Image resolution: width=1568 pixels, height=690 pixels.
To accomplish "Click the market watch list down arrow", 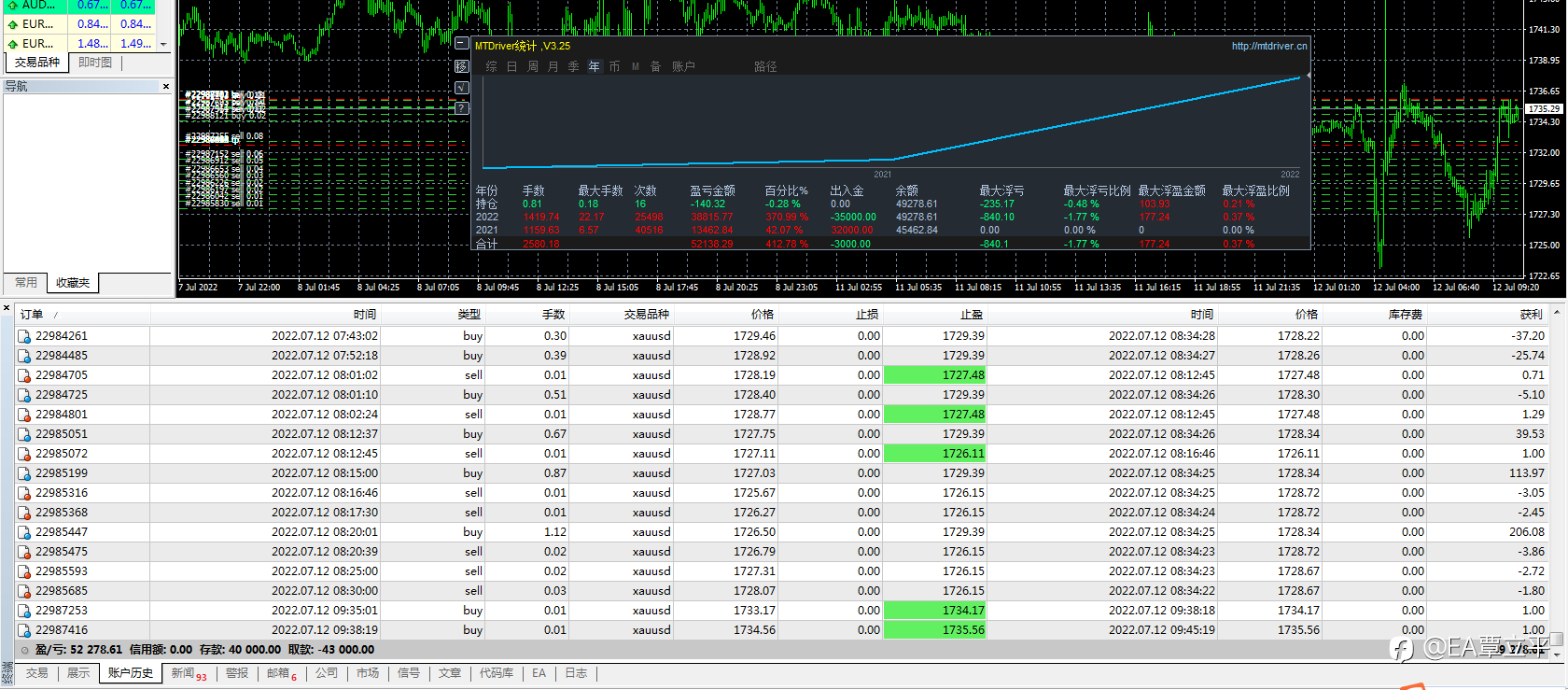I will point(163,44).
